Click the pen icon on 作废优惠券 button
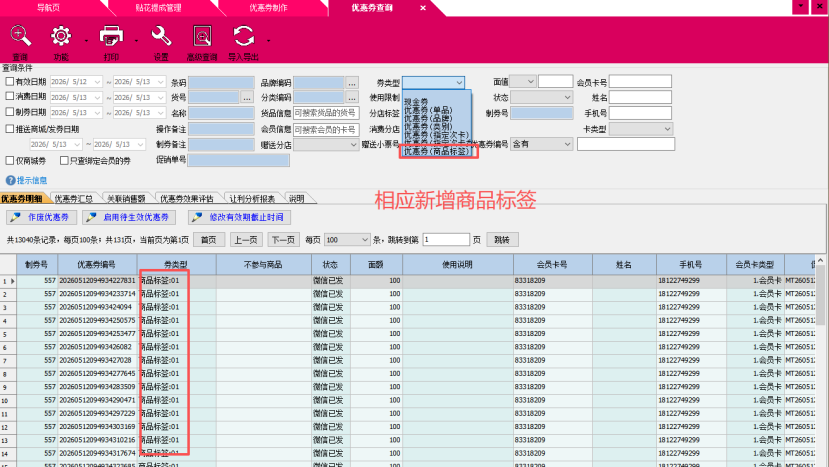Image resolution: width=829 pixels, height=467 pixels. (16, 217)
